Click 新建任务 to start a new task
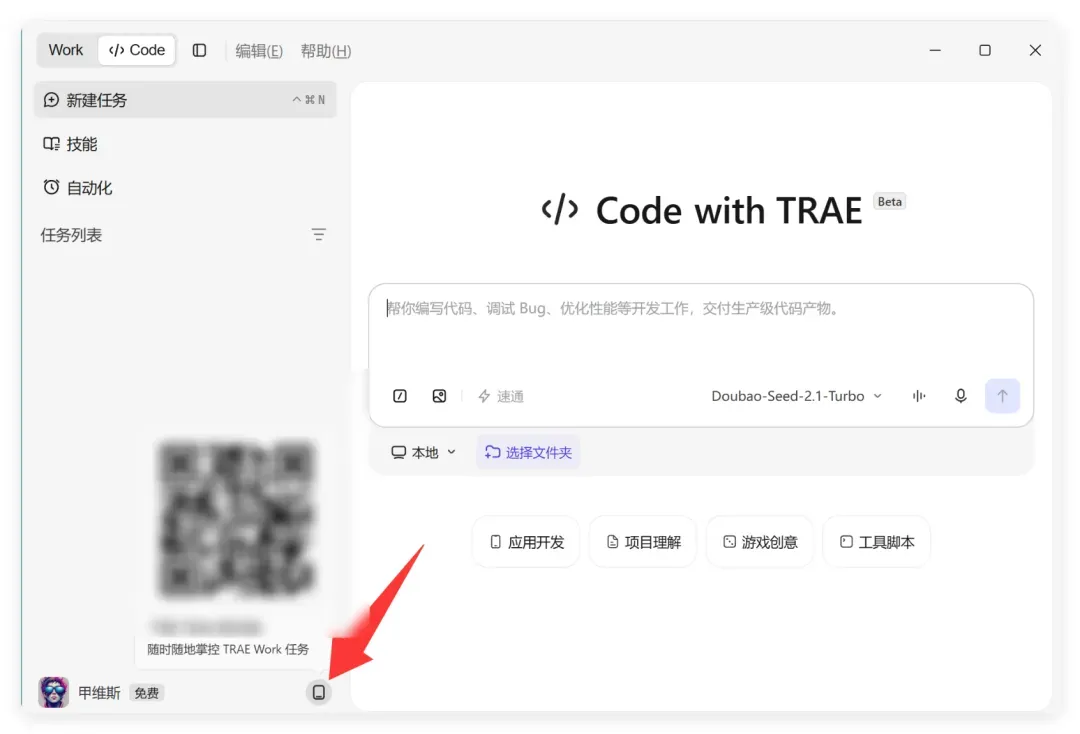 tap(185, 100)
